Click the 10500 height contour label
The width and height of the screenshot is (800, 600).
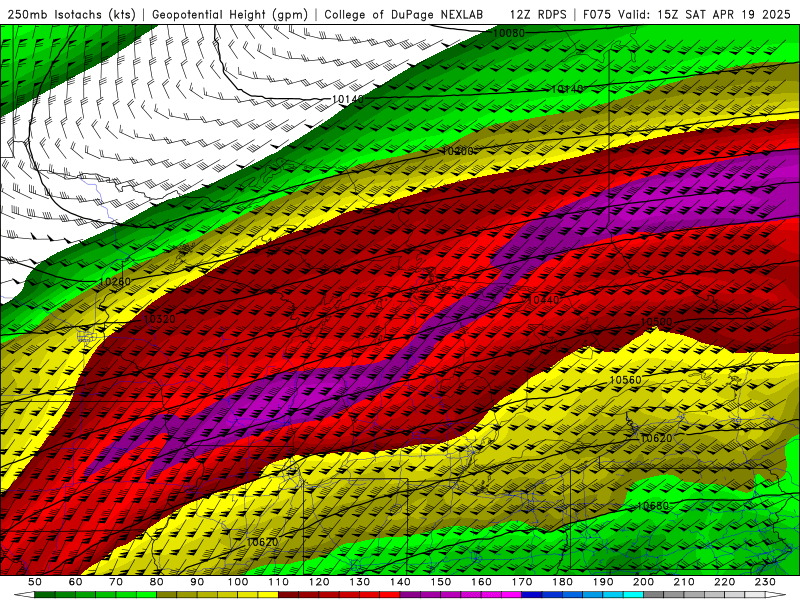point(656,322)
